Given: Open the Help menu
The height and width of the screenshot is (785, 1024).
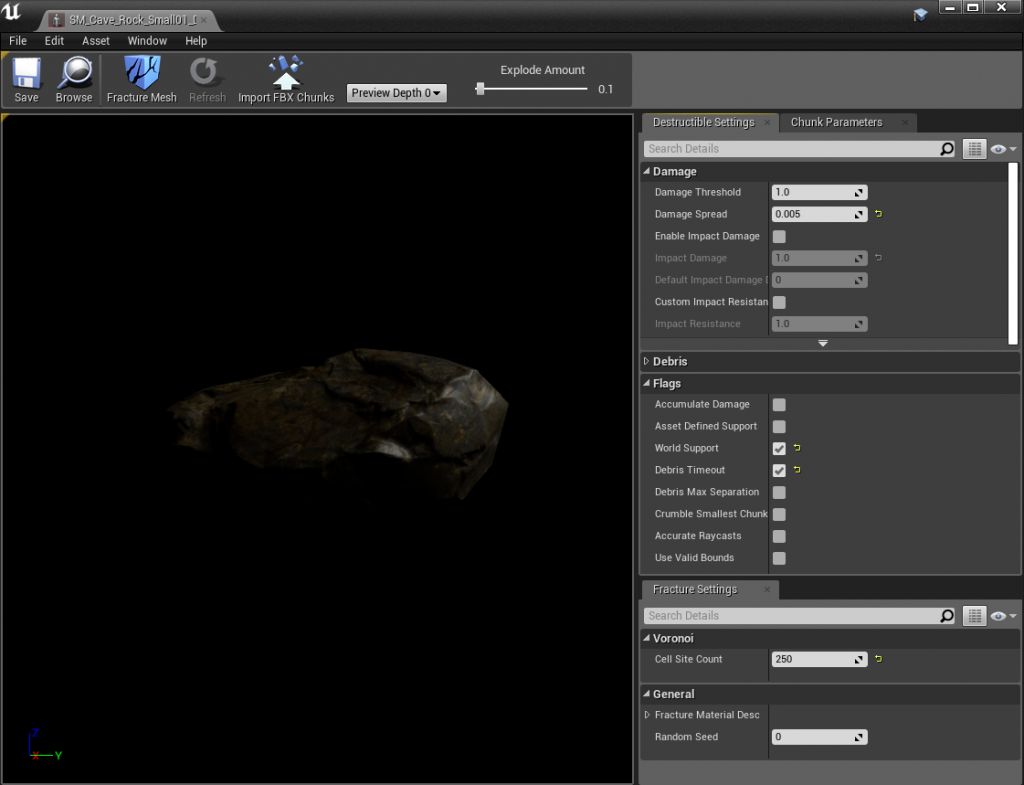Looking at the screenshot, I should pos(195,40).
